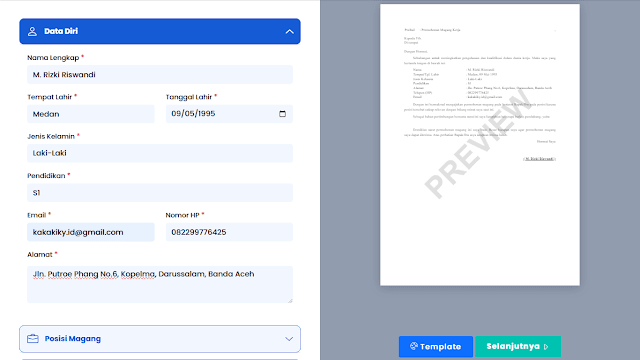This screenshot has width=640, height=360.
Task: Click the Data Diri section title
Action: click(61, 31)
